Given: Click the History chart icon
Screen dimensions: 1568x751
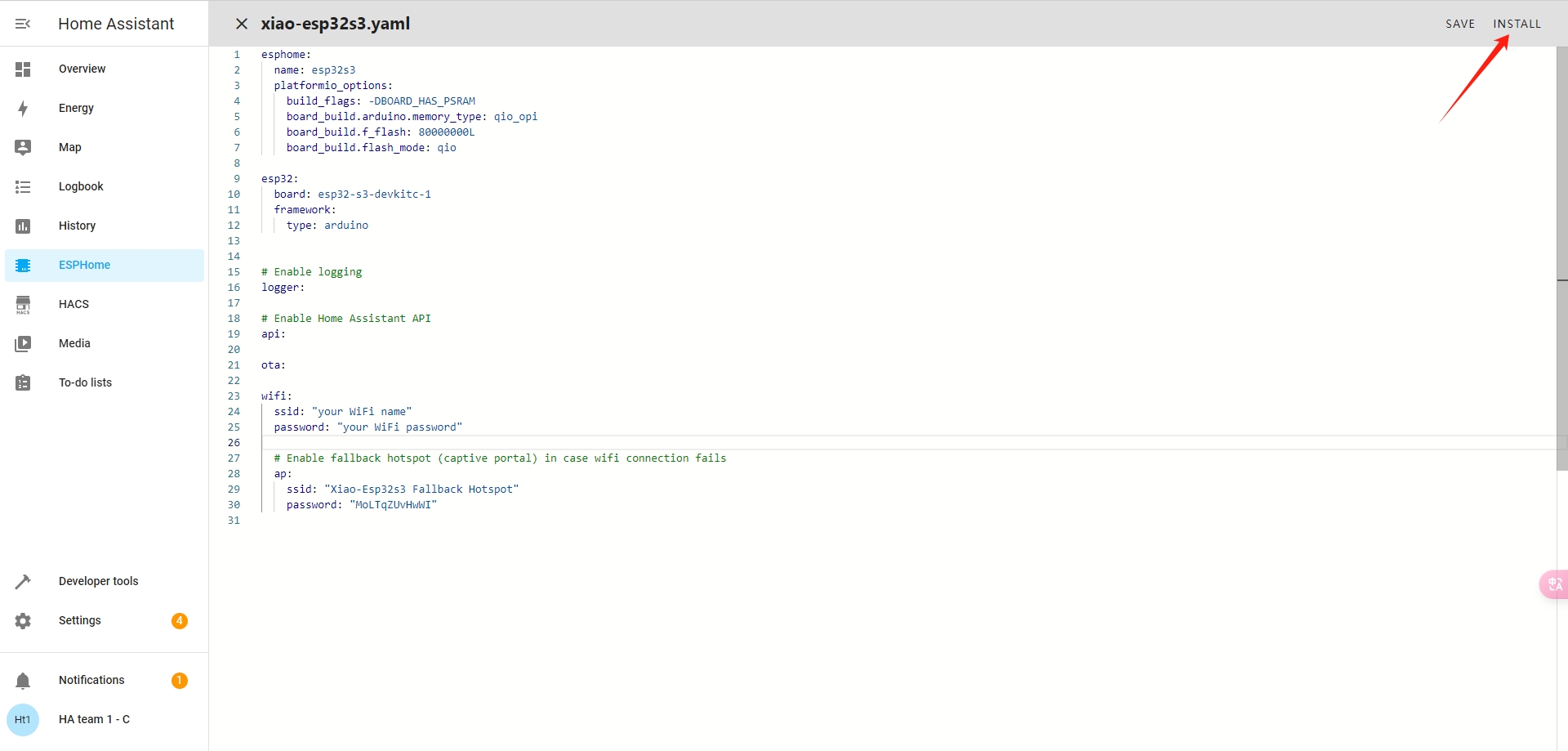Looking at the screenshot, I should click(x=23, y=226).
